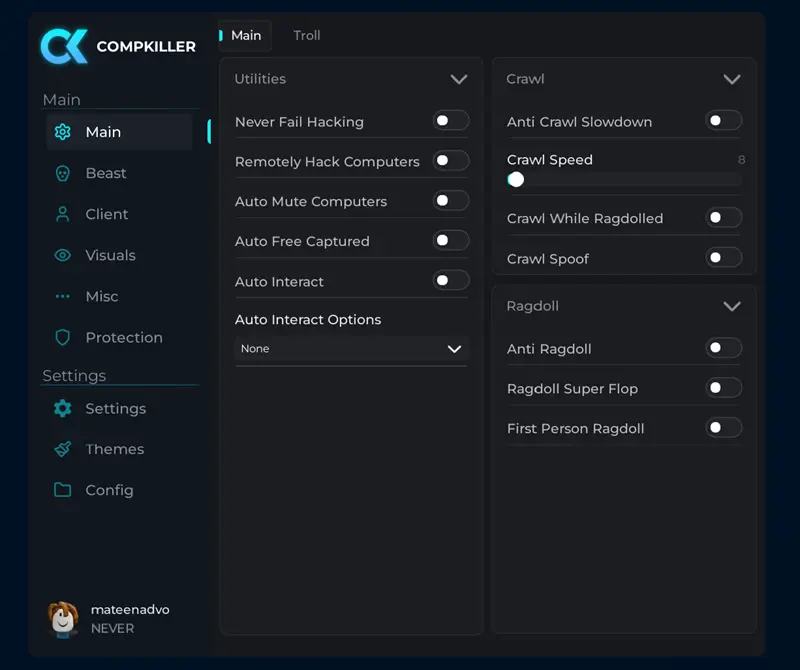Select the Visuals eye icon
The width and height of the screenshot is (800, 670).
click(x=62, y=255)
